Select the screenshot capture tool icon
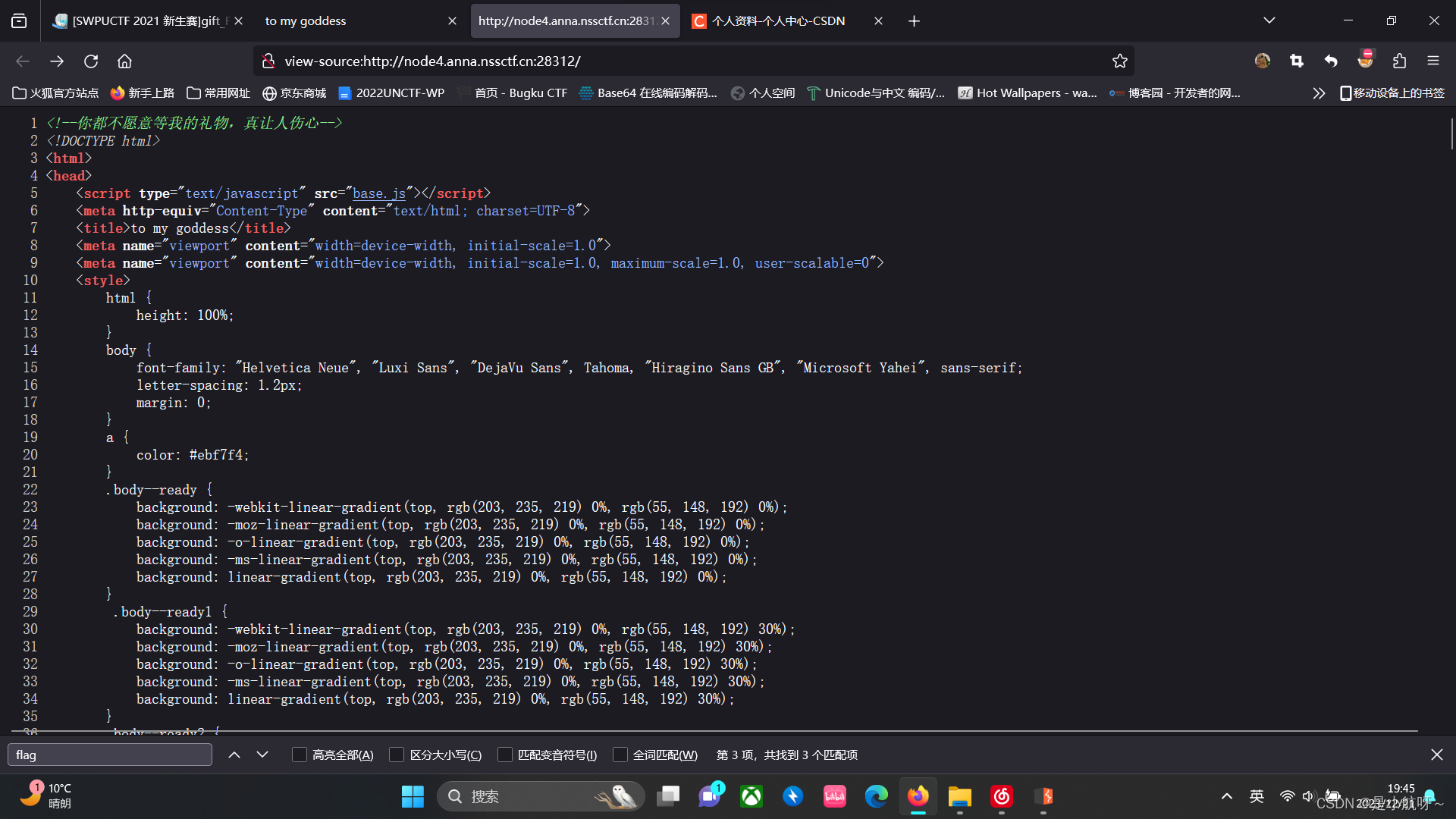Viewport: 1456px width, 819px height. click(1296, 61)
